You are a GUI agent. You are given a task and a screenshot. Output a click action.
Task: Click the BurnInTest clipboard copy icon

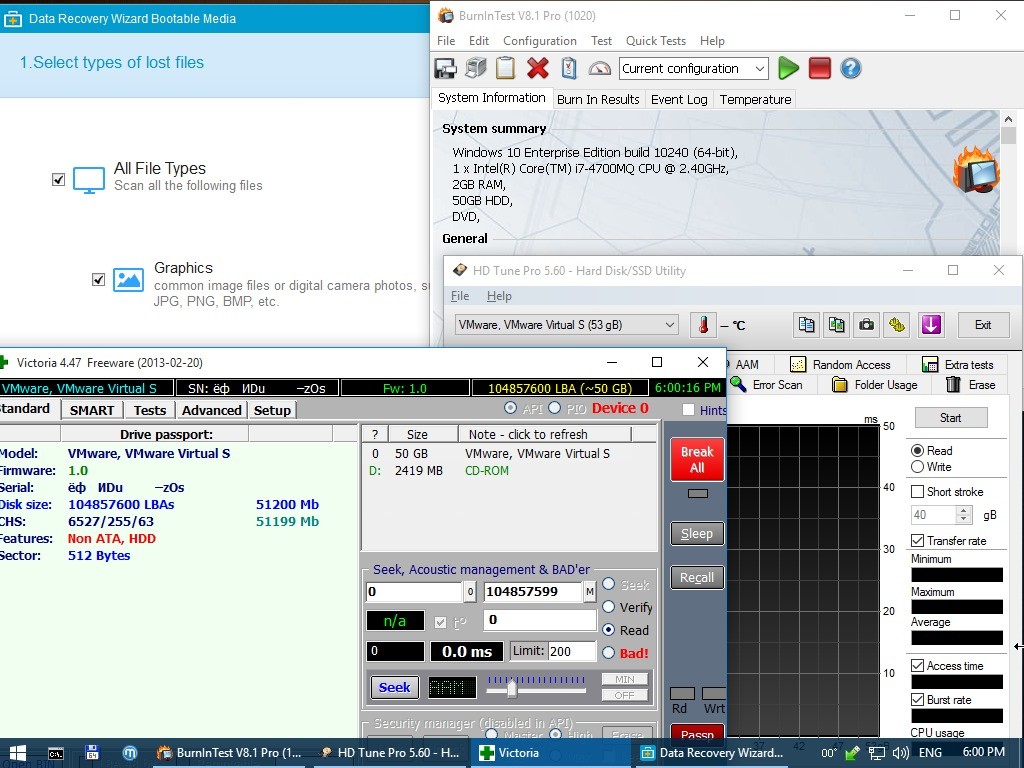(x=505, y=68)
